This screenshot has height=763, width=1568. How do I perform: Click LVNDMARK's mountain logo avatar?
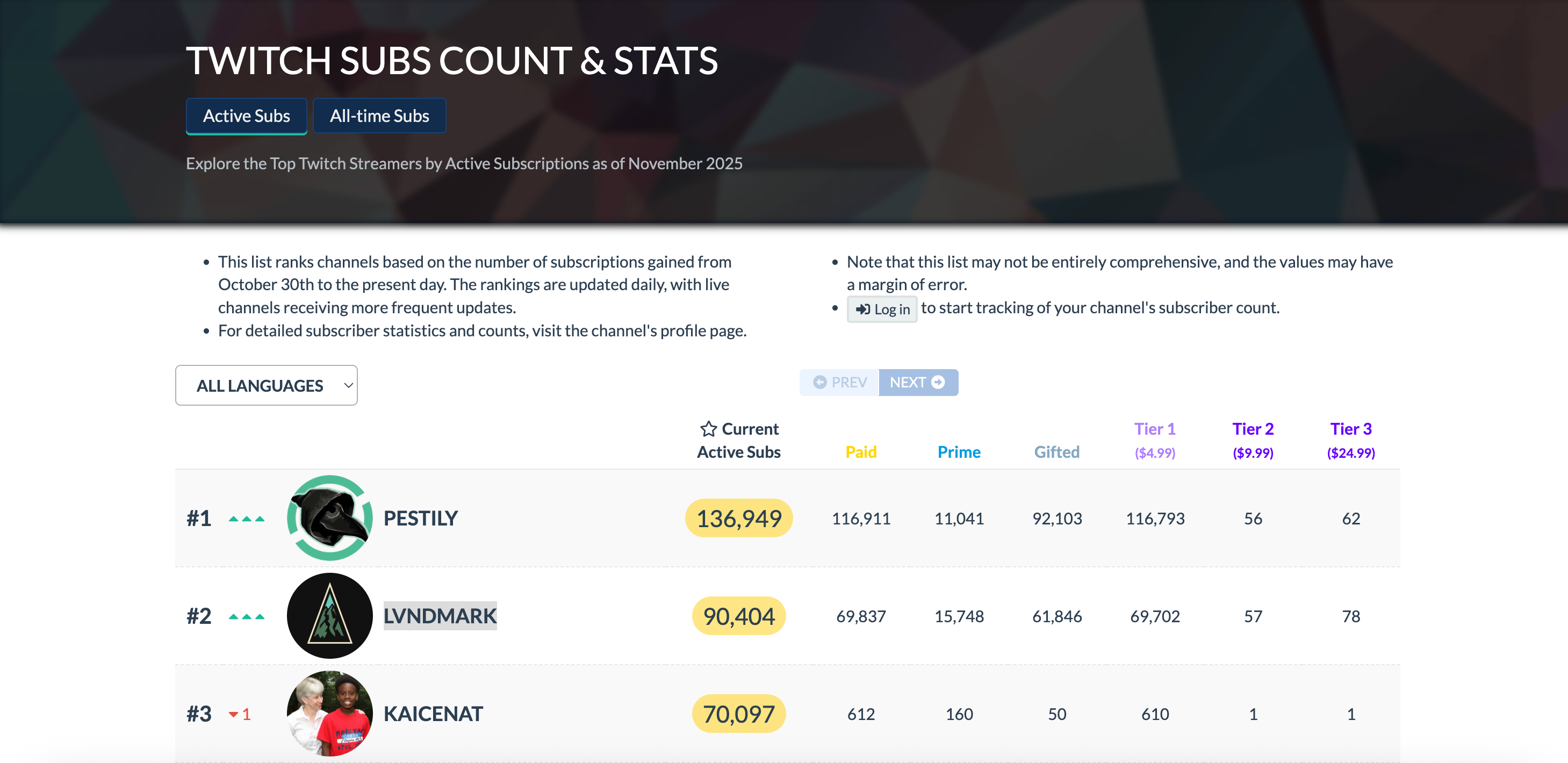tap(329, 616)
